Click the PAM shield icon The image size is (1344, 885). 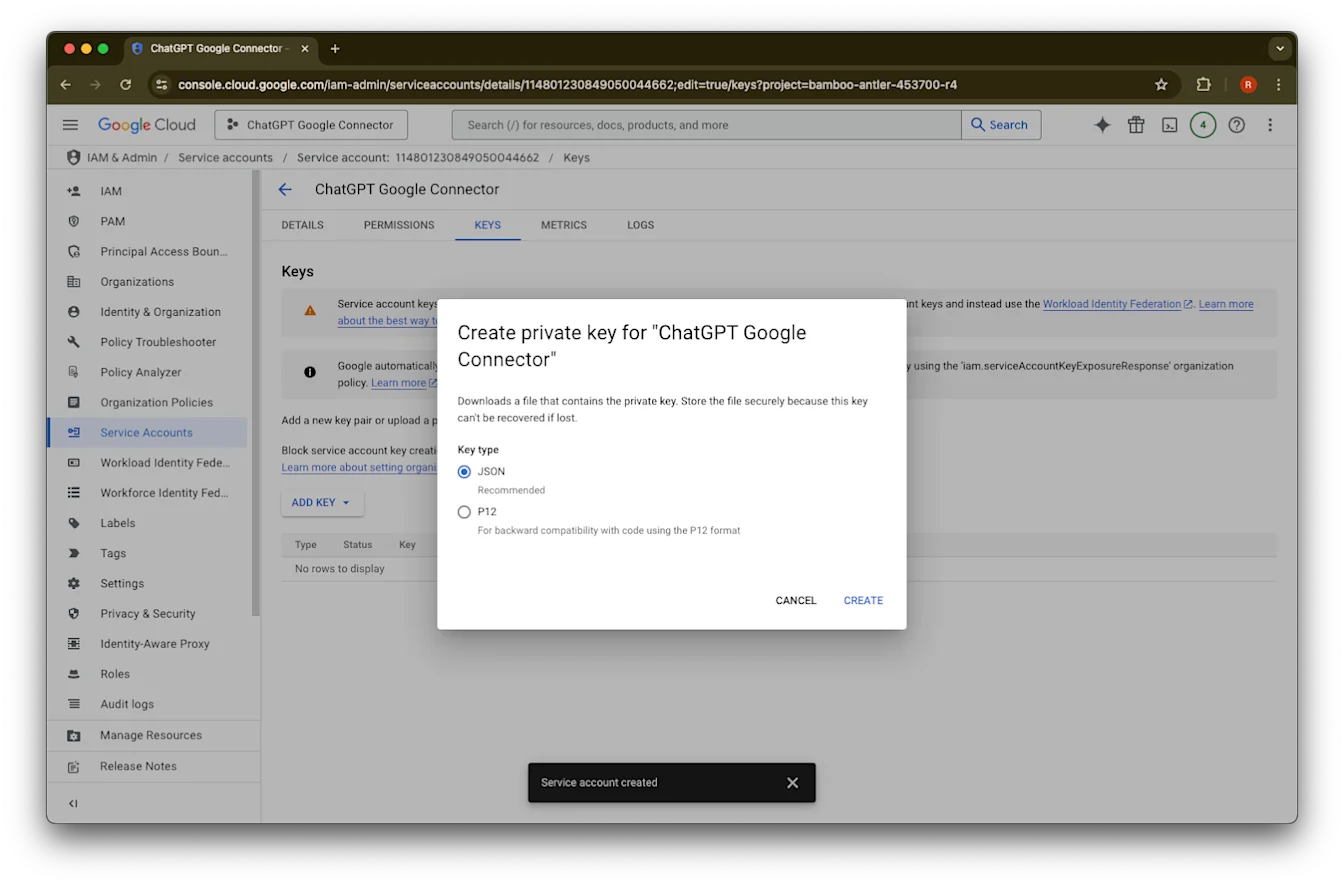click(x=73, y=221)
